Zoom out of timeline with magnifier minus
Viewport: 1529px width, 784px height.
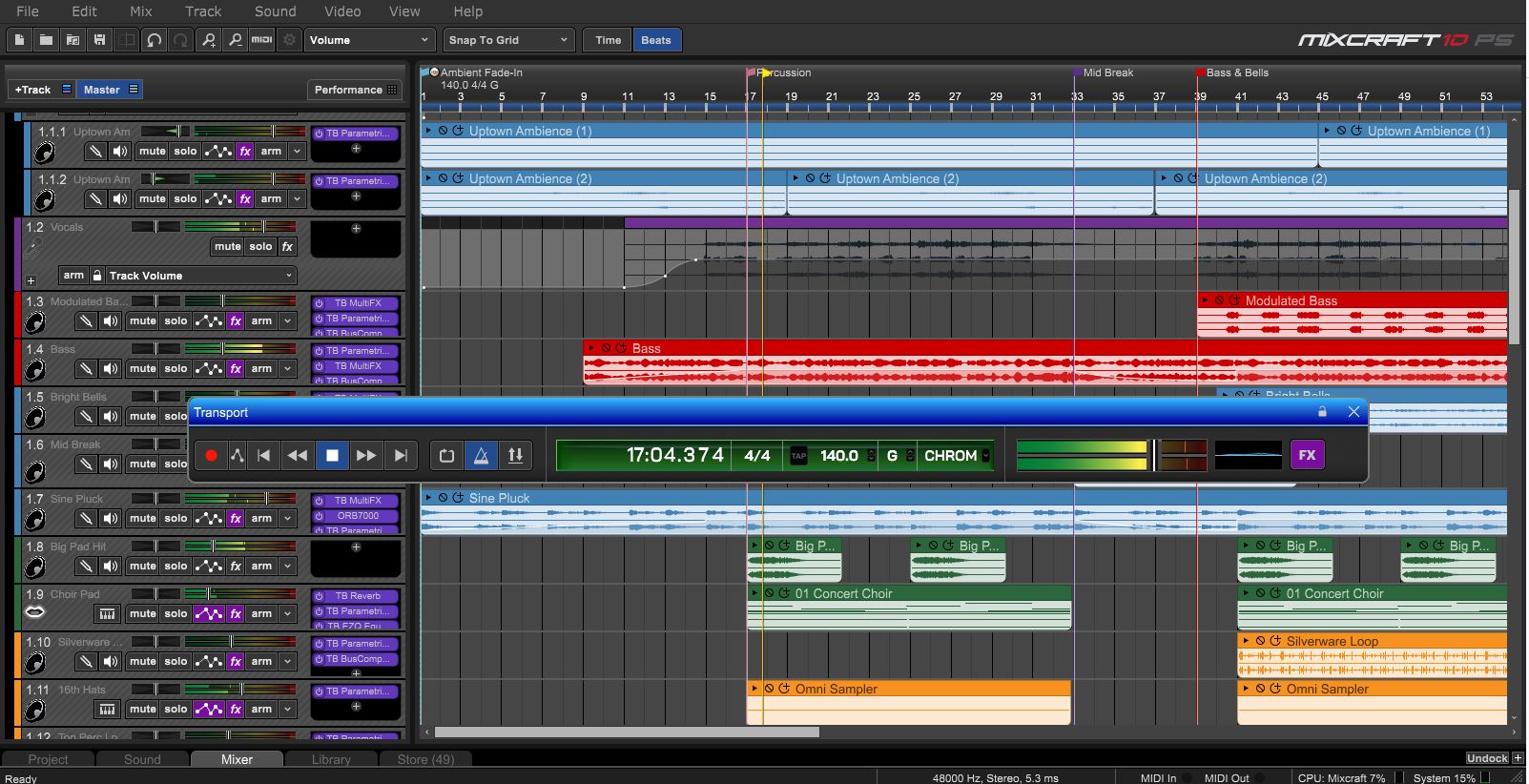pos(236,40)
